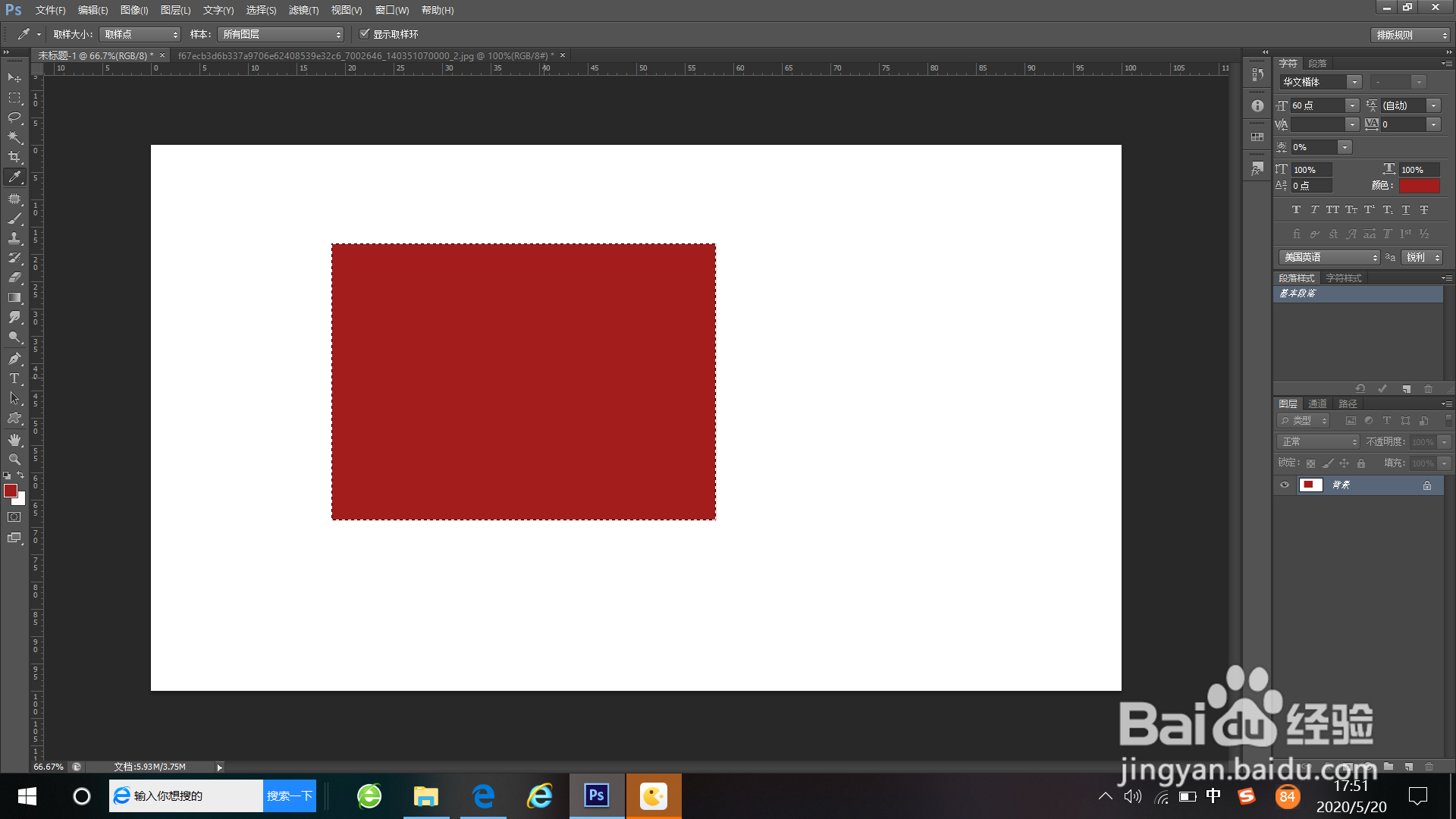Select the Lasso tool

(14, 118)
